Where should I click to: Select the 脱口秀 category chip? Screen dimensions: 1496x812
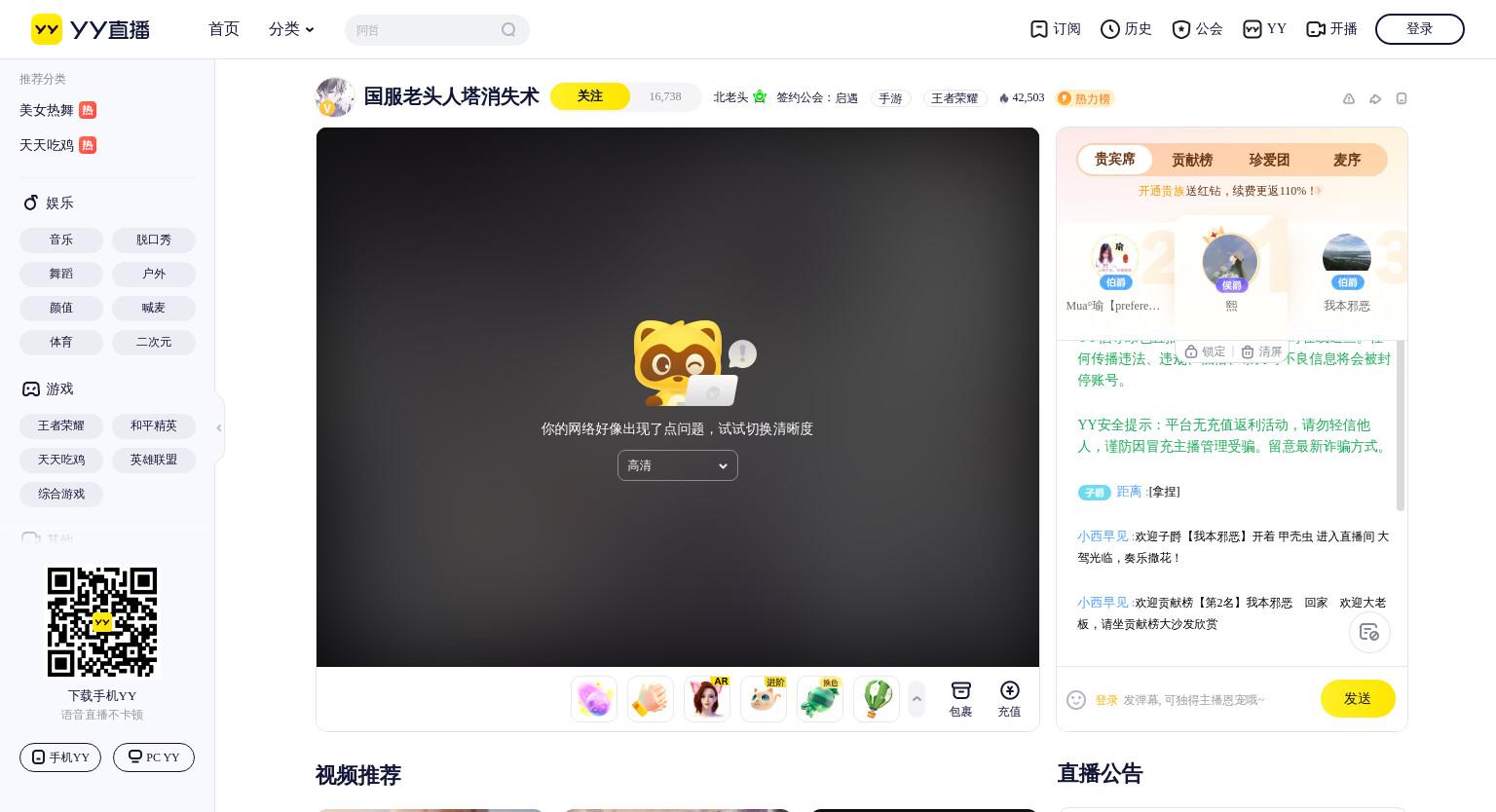[154, 240]
